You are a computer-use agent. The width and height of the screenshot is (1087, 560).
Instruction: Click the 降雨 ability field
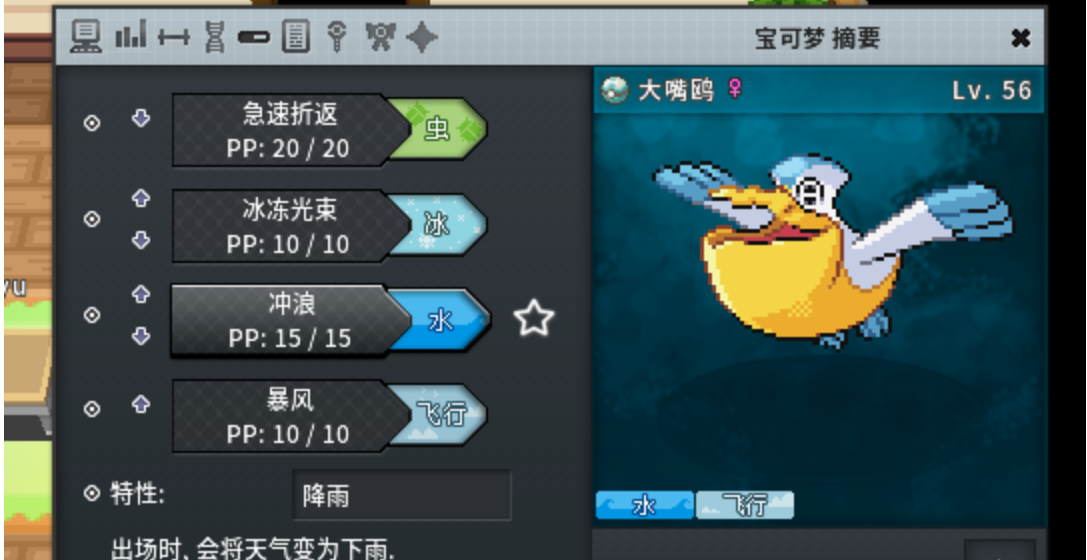click(401, 495)
